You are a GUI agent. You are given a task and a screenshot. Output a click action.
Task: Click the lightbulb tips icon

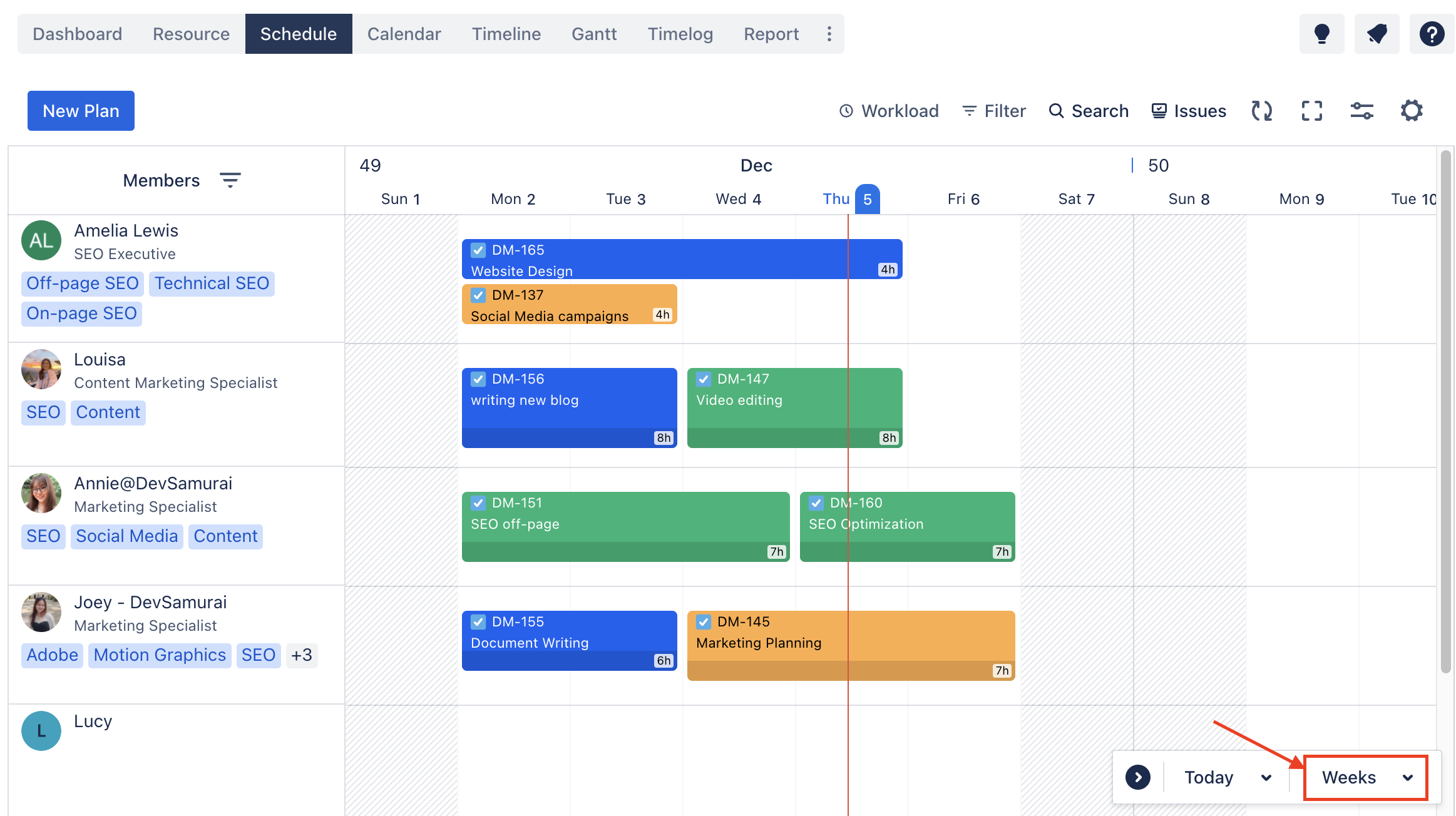[x=1321, y=34]
